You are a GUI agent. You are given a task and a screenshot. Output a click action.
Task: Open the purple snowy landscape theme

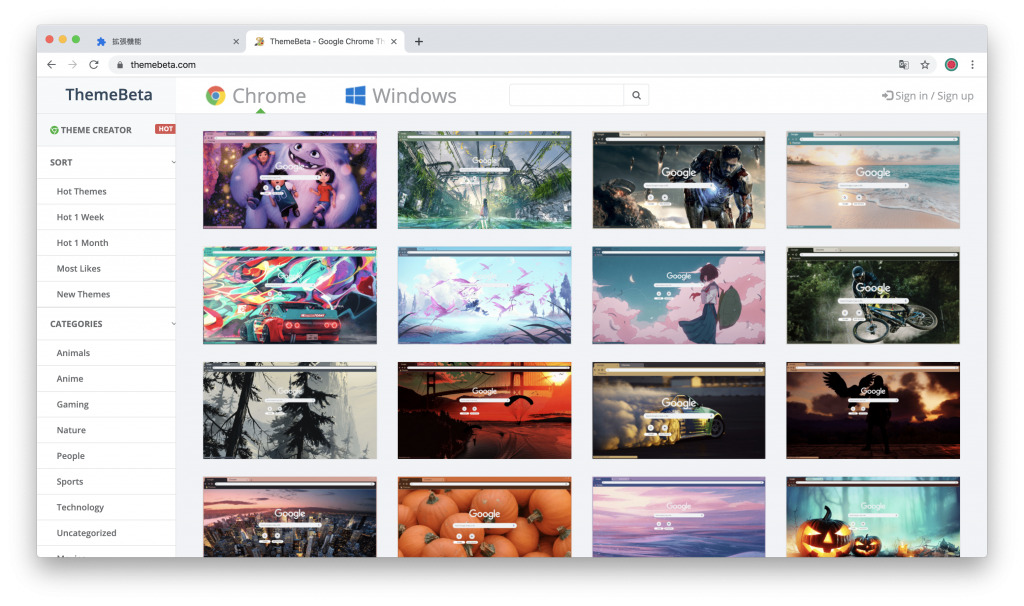(679, 517)
